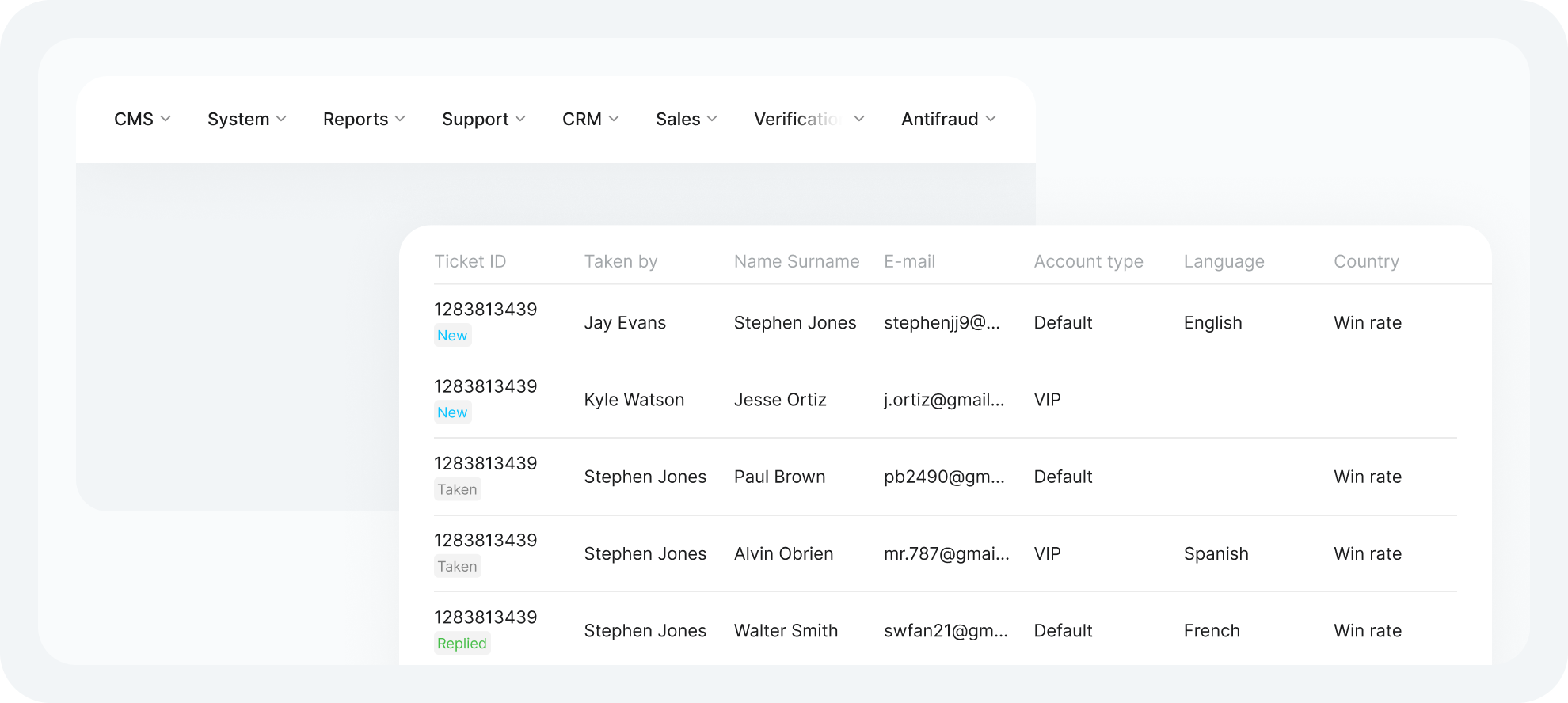Click Stephen Jones in the Name Surname column

pos(795,323)
